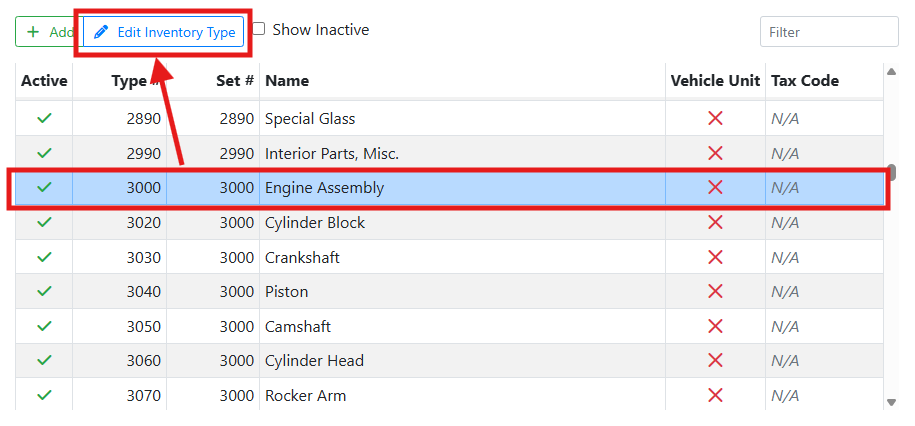Enable the Show Inactive checkbox
The height and width of the screenshot is (426, 915).
[259, 30]
